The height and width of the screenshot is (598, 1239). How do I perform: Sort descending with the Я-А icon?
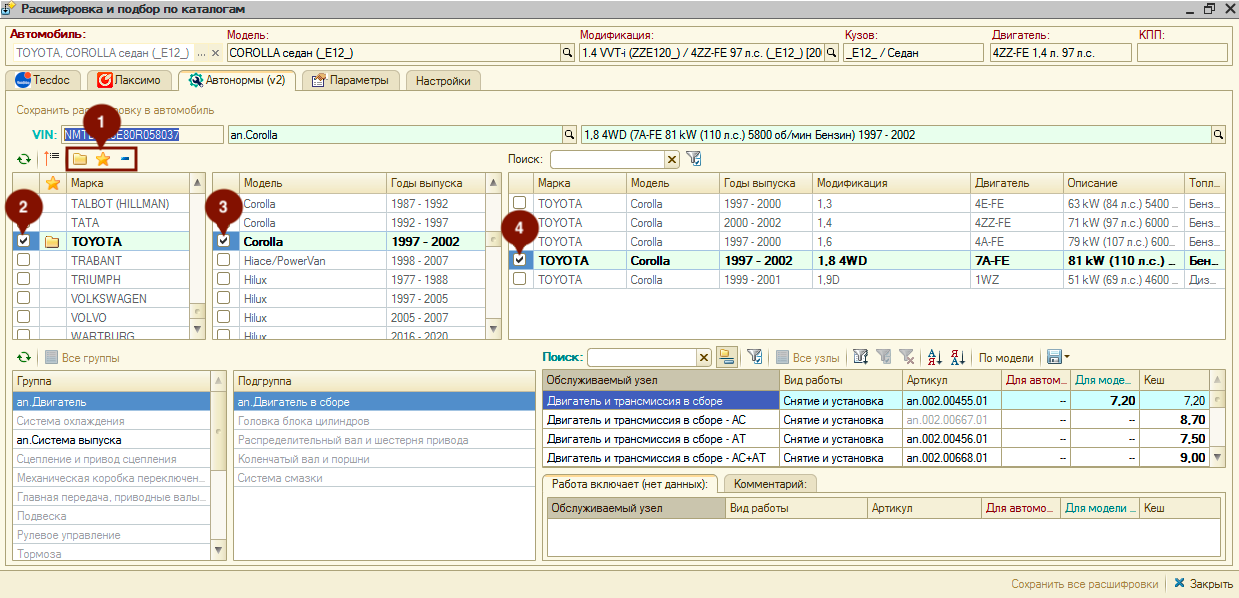coord(958,357)
